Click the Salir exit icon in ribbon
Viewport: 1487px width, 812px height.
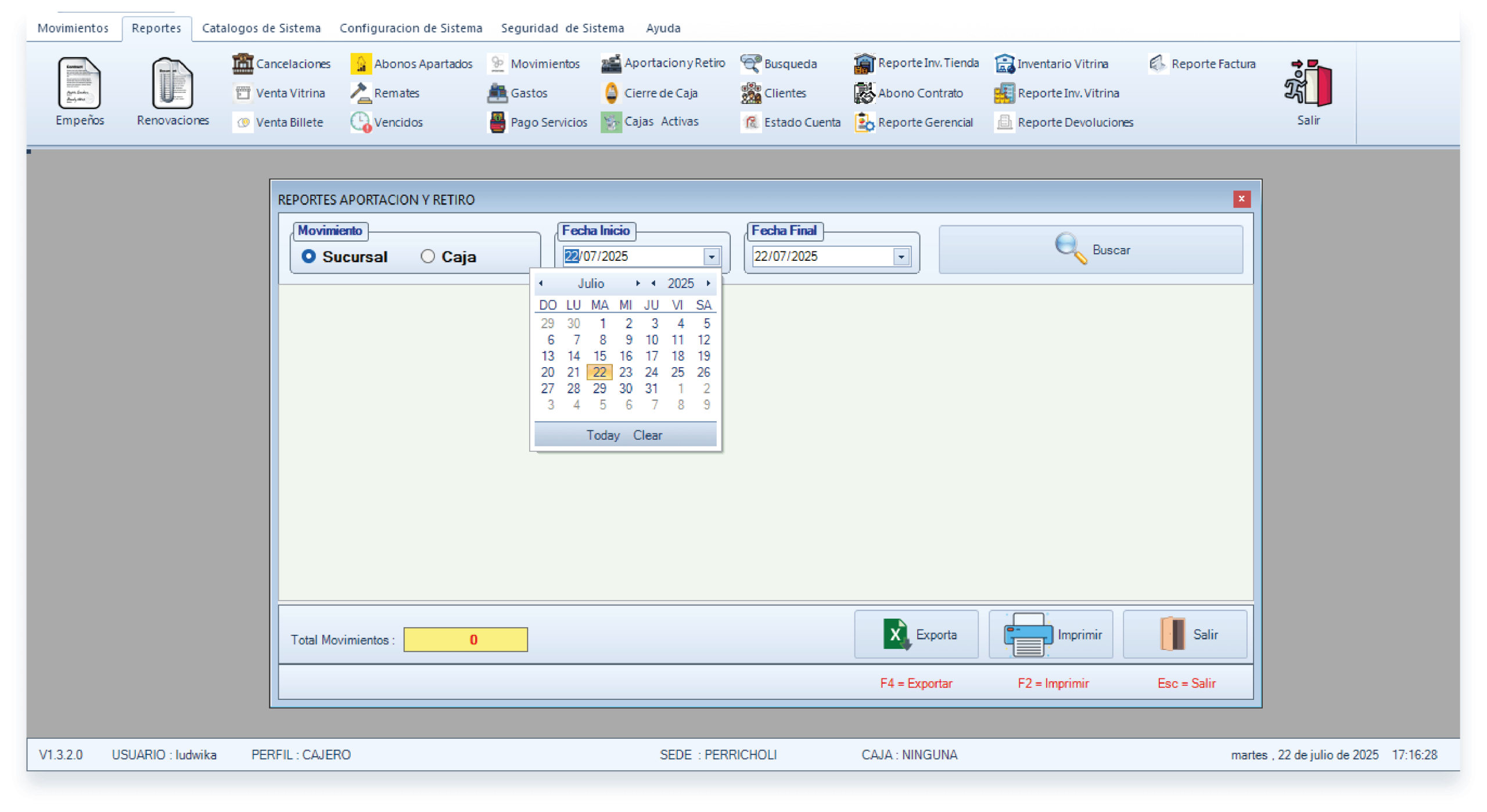(1308, 84)
